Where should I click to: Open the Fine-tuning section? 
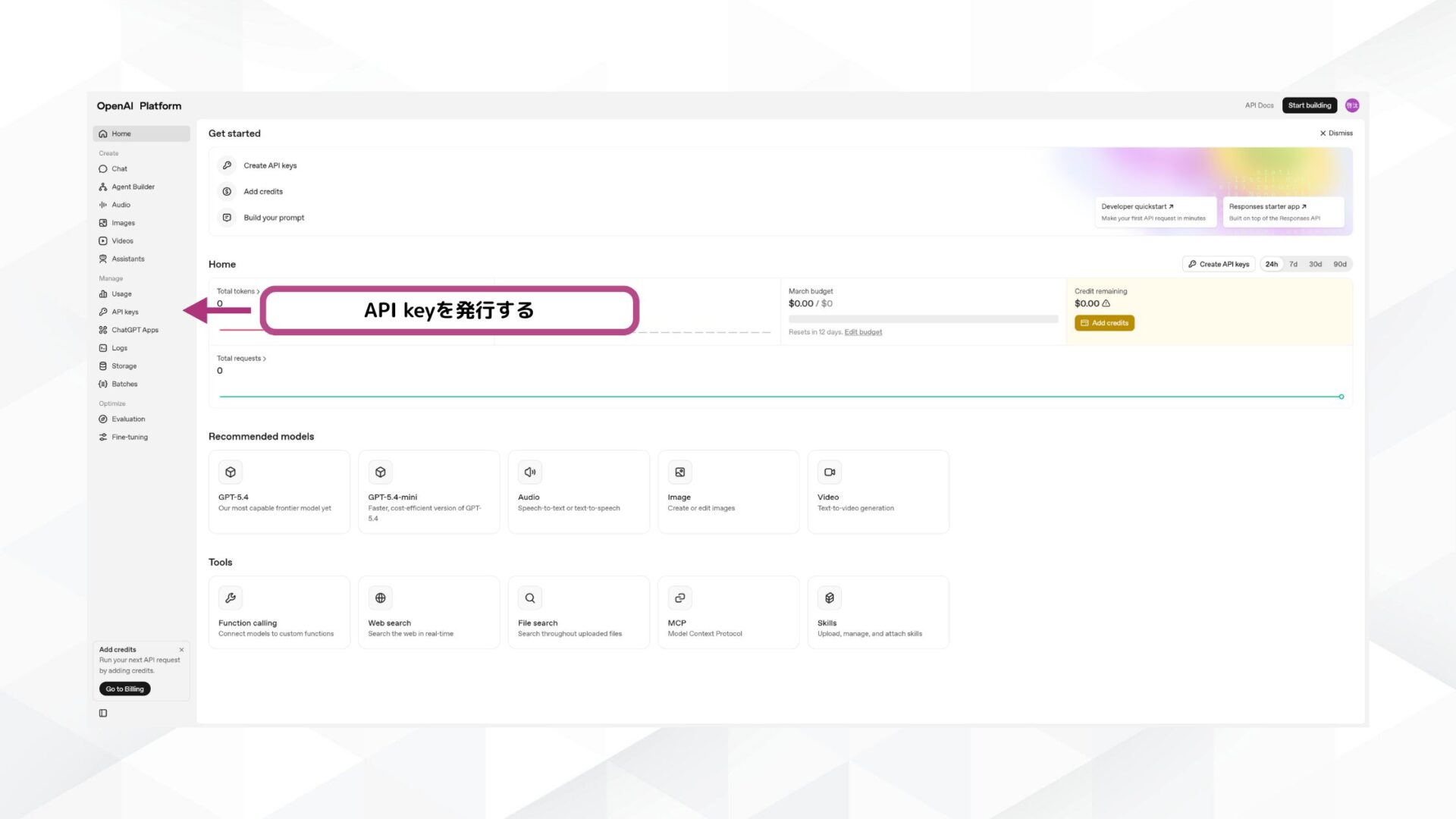click(x=129, y=437)
